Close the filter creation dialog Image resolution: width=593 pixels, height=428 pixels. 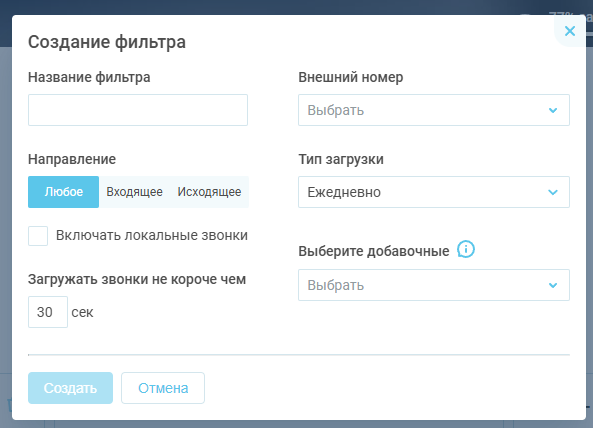(x=570, y=31)
